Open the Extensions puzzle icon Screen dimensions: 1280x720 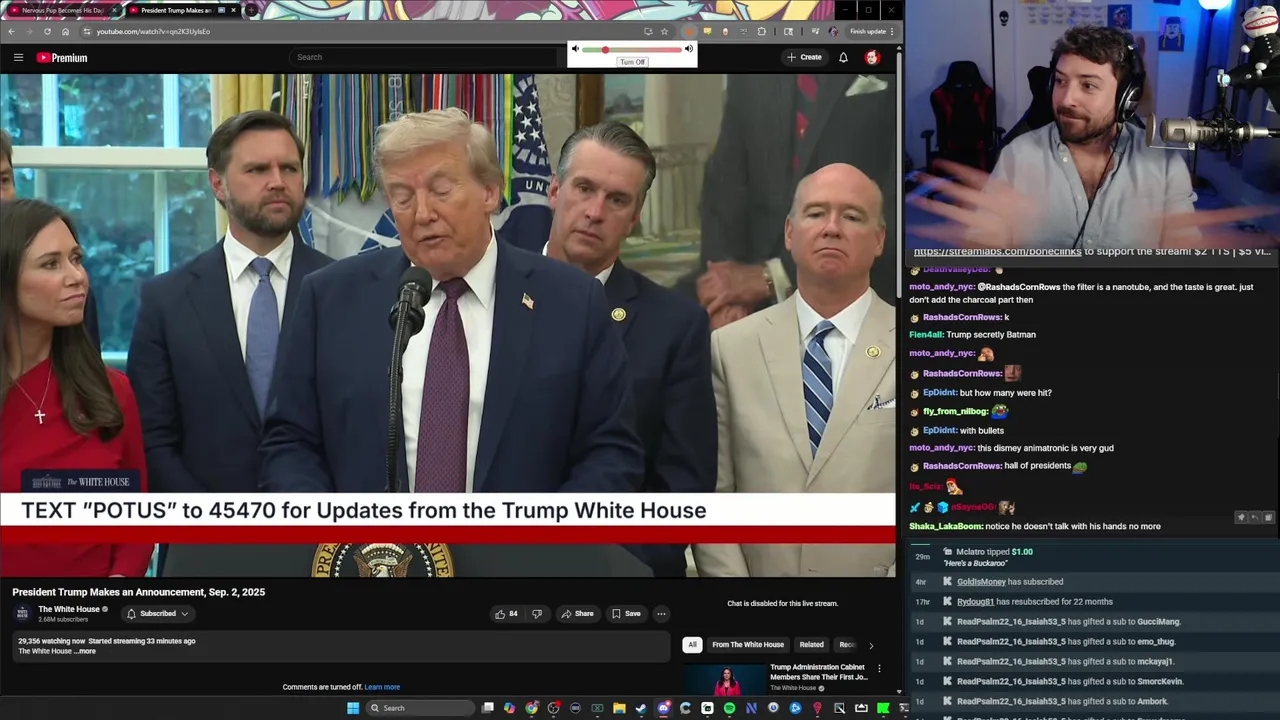point(762,31)
